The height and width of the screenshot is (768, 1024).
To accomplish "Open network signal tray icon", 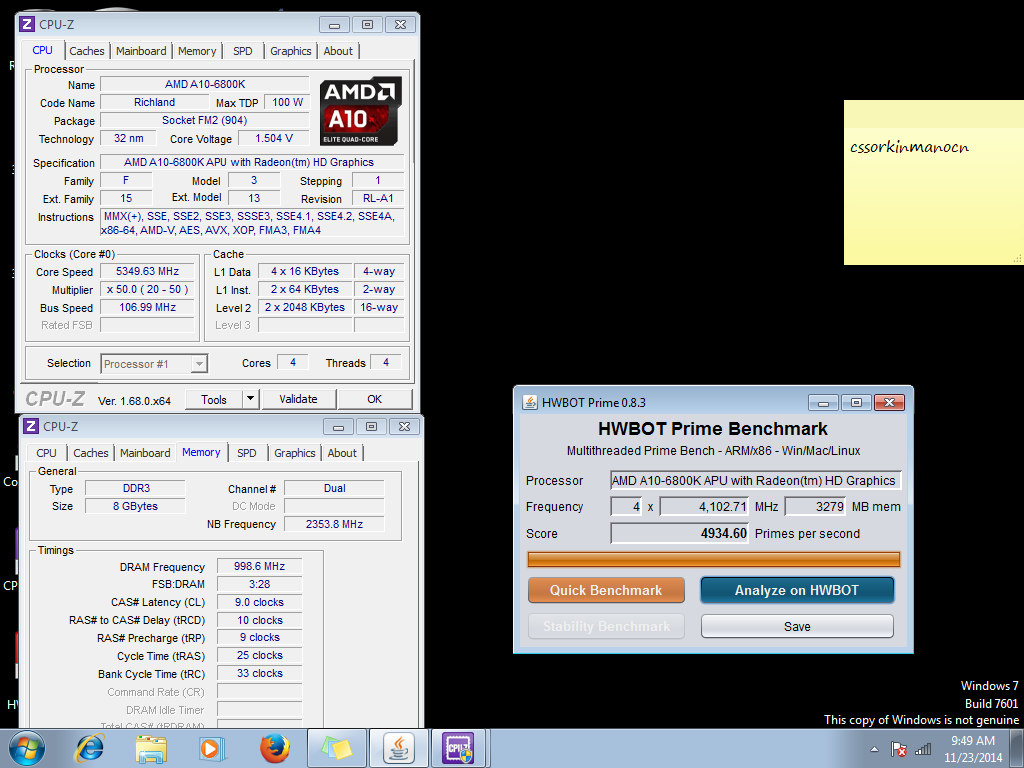I will (923, 749).
